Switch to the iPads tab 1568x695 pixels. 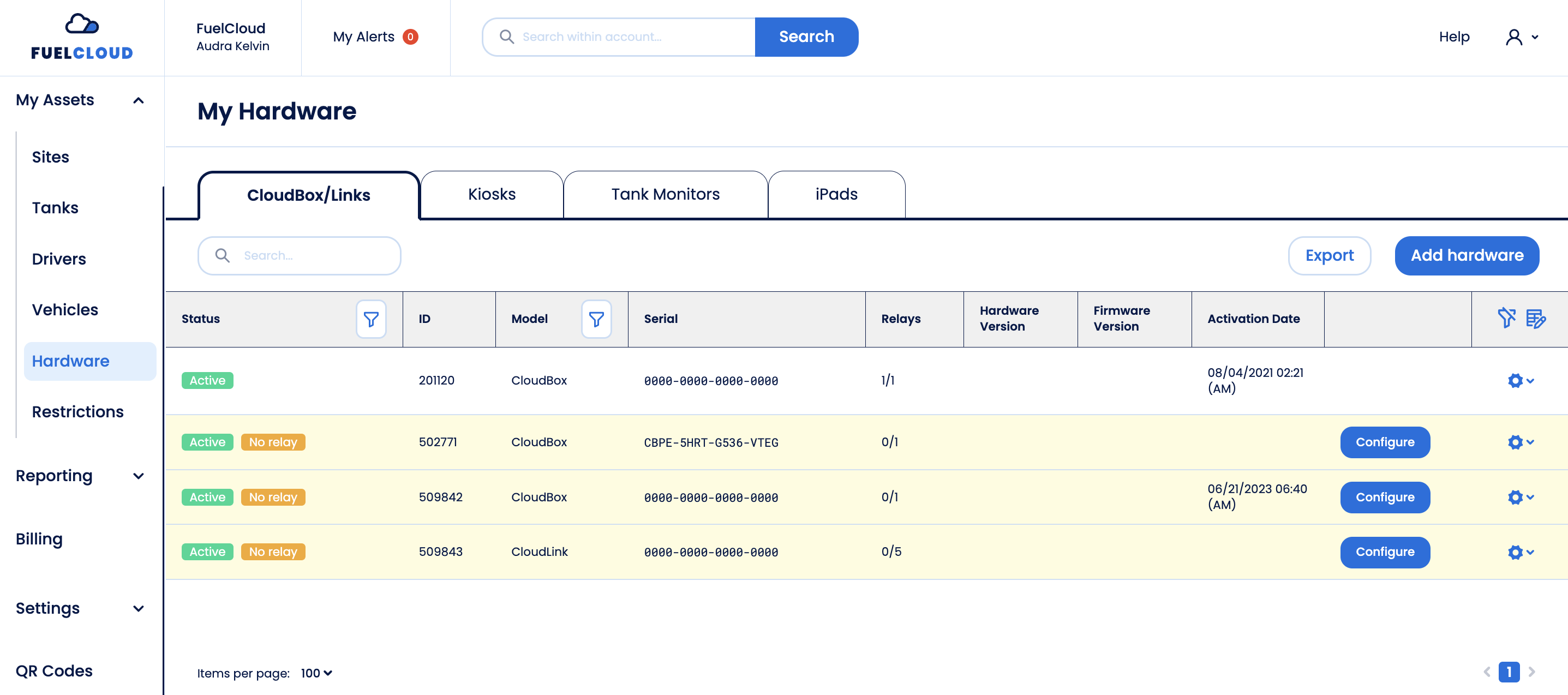coord(836,194)
